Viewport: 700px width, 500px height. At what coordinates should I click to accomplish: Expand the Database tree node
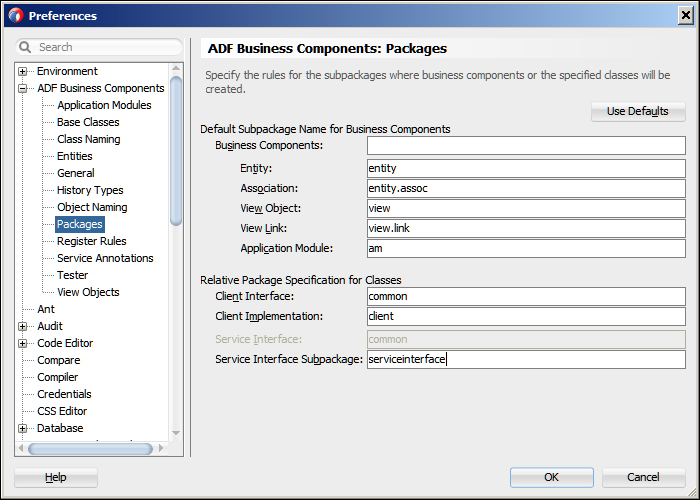[22, 429]
